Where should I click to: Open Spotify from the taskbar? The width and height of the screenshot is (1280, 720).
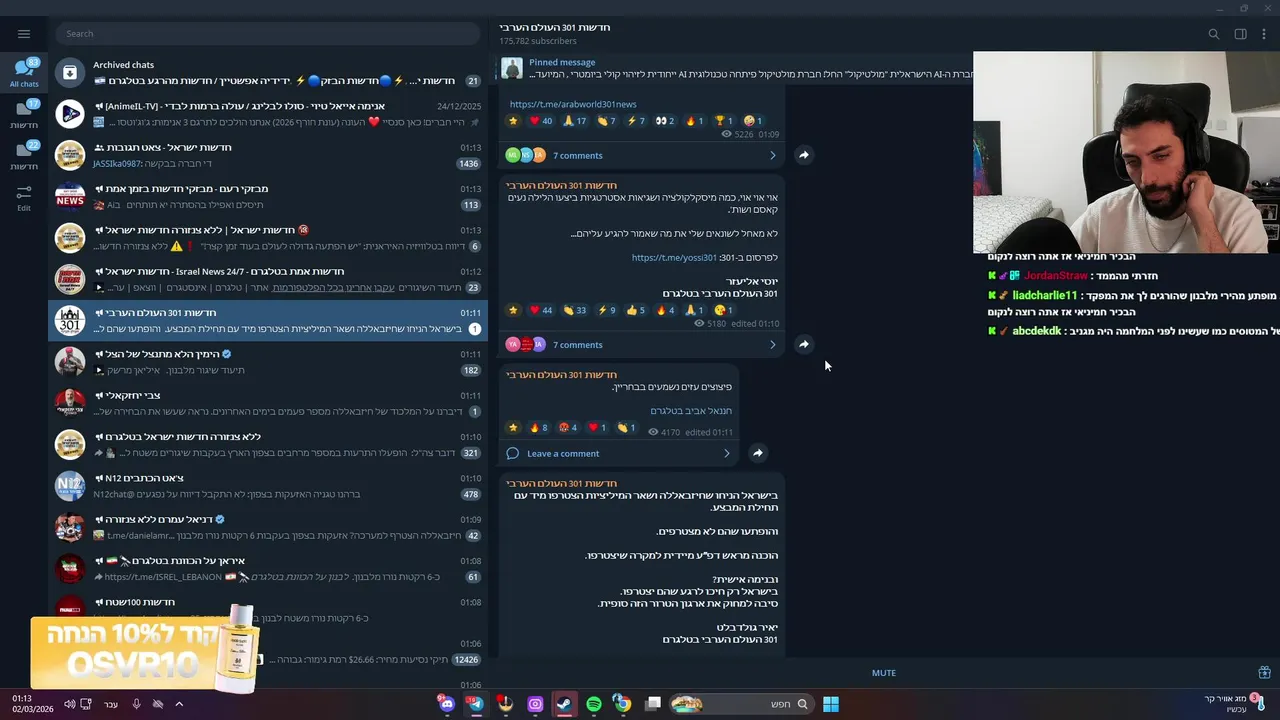coord(594,704)
